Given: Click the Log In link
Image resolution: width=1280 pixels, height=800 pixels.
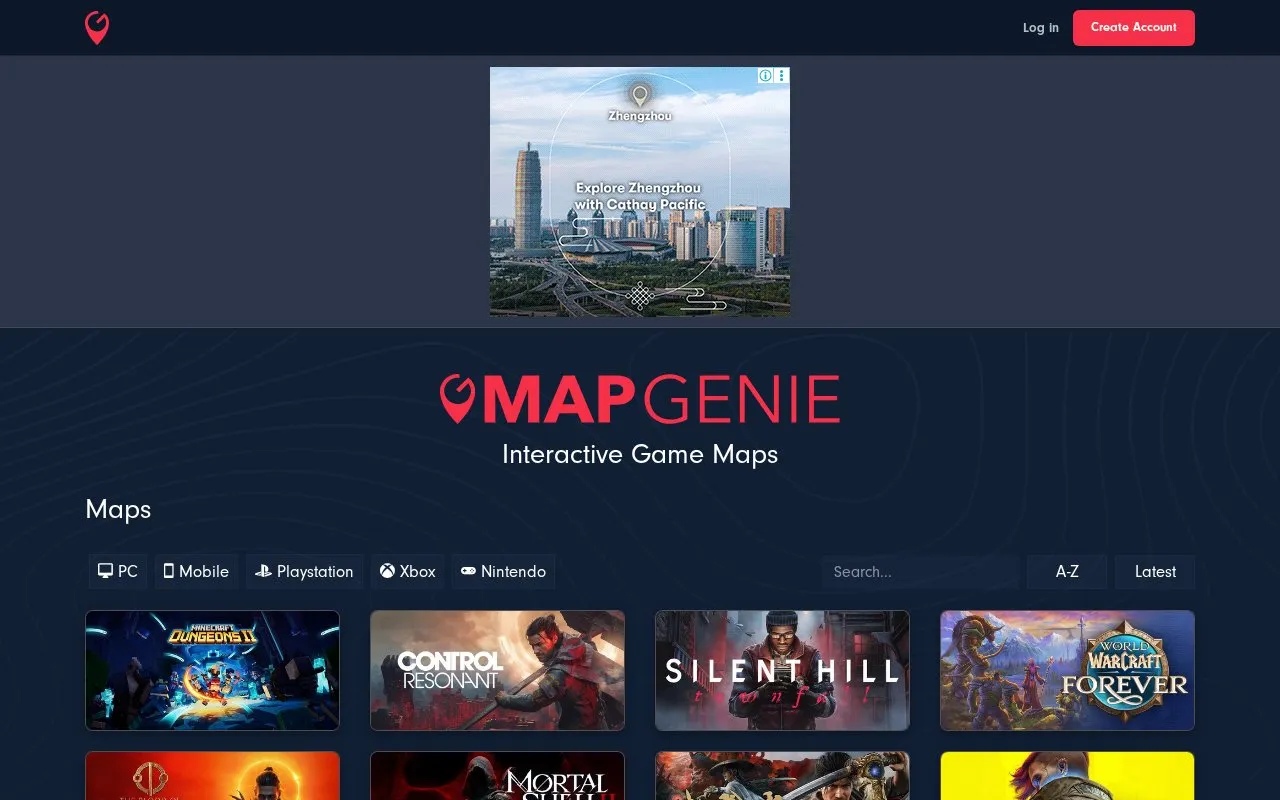Looking at the screenshot, I should [x=1040, y=28].
